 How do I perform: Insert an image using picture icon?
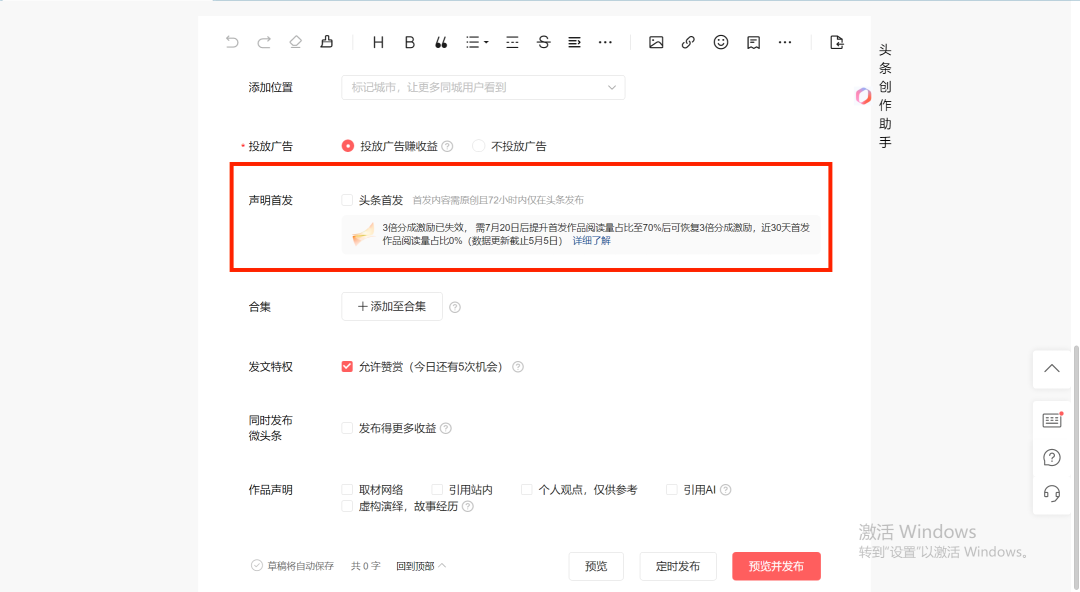point(656,43)
